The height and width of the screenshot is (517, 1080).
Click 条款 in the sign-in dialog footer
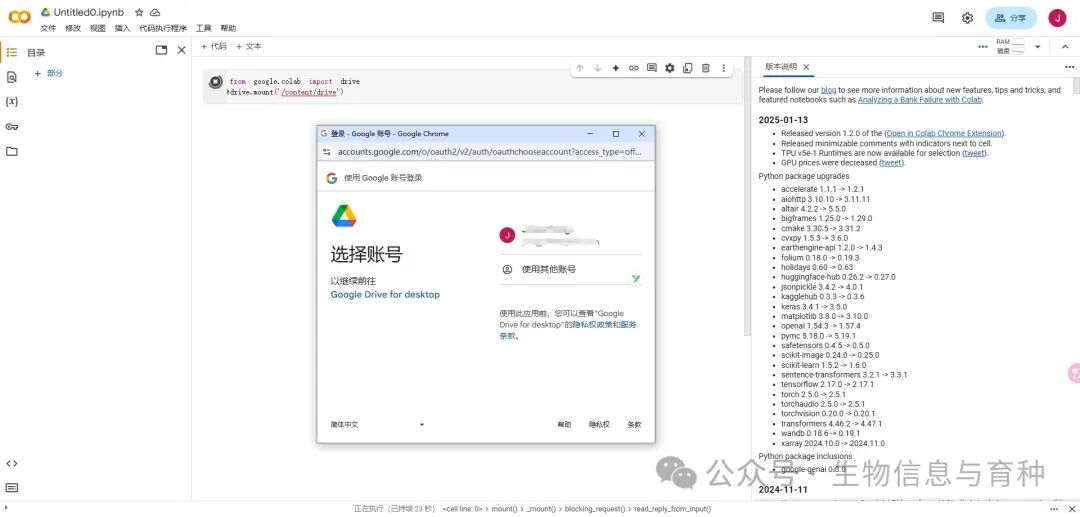click(634, 425)
